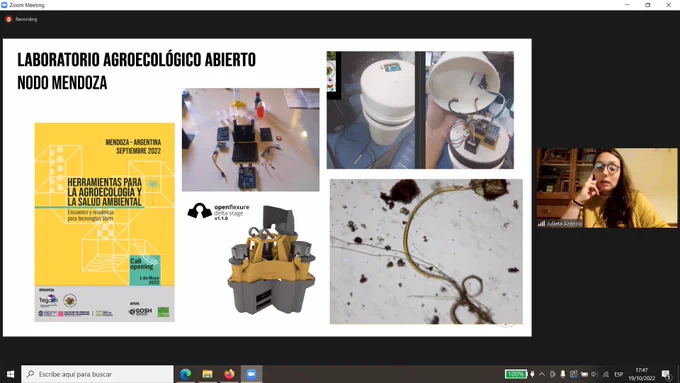
Task: Click the 'Laboratorio Agroecológico Abierto' slide title
Action: pyautogui.click(x=136, y=60)
